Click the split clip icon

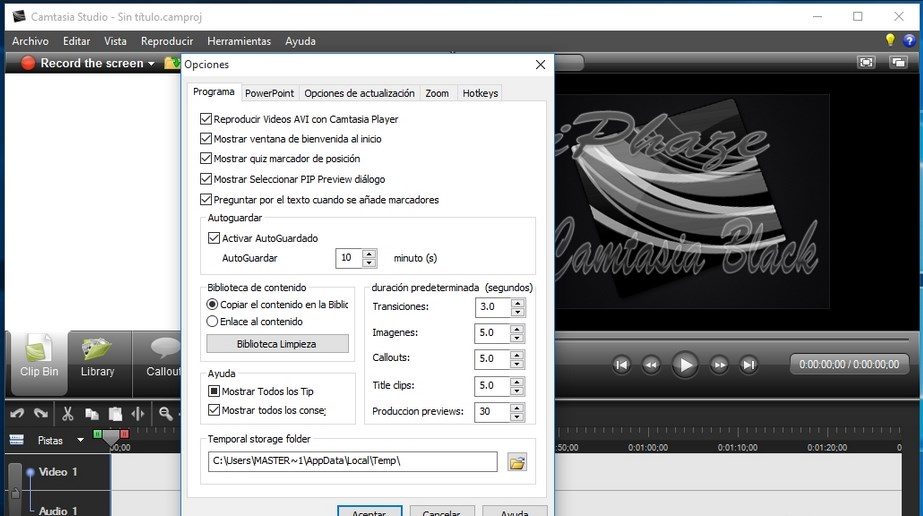coord(138,414)
